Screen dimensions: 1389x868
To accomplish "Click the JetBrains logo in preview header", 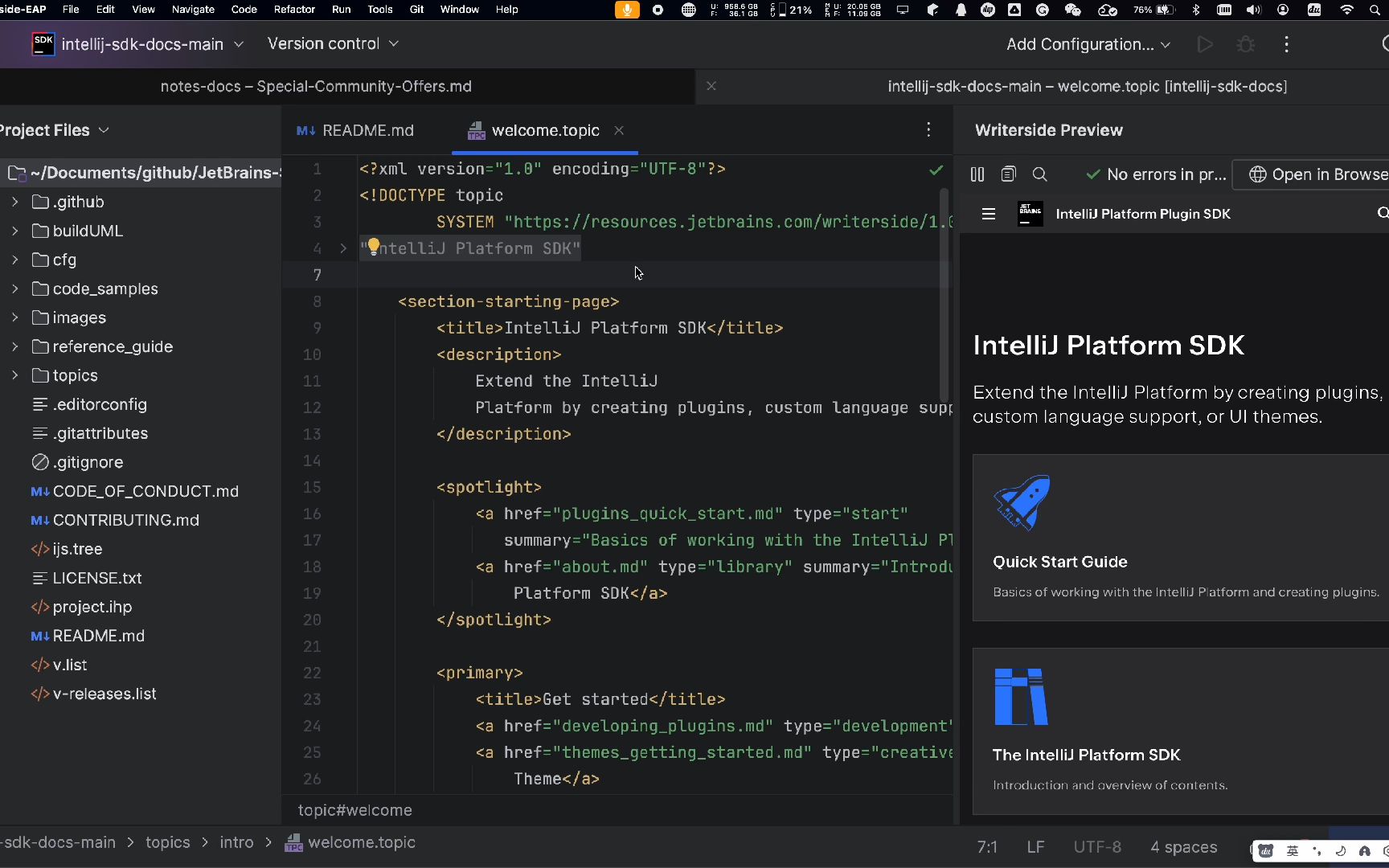I will (x=1030, y=214).
